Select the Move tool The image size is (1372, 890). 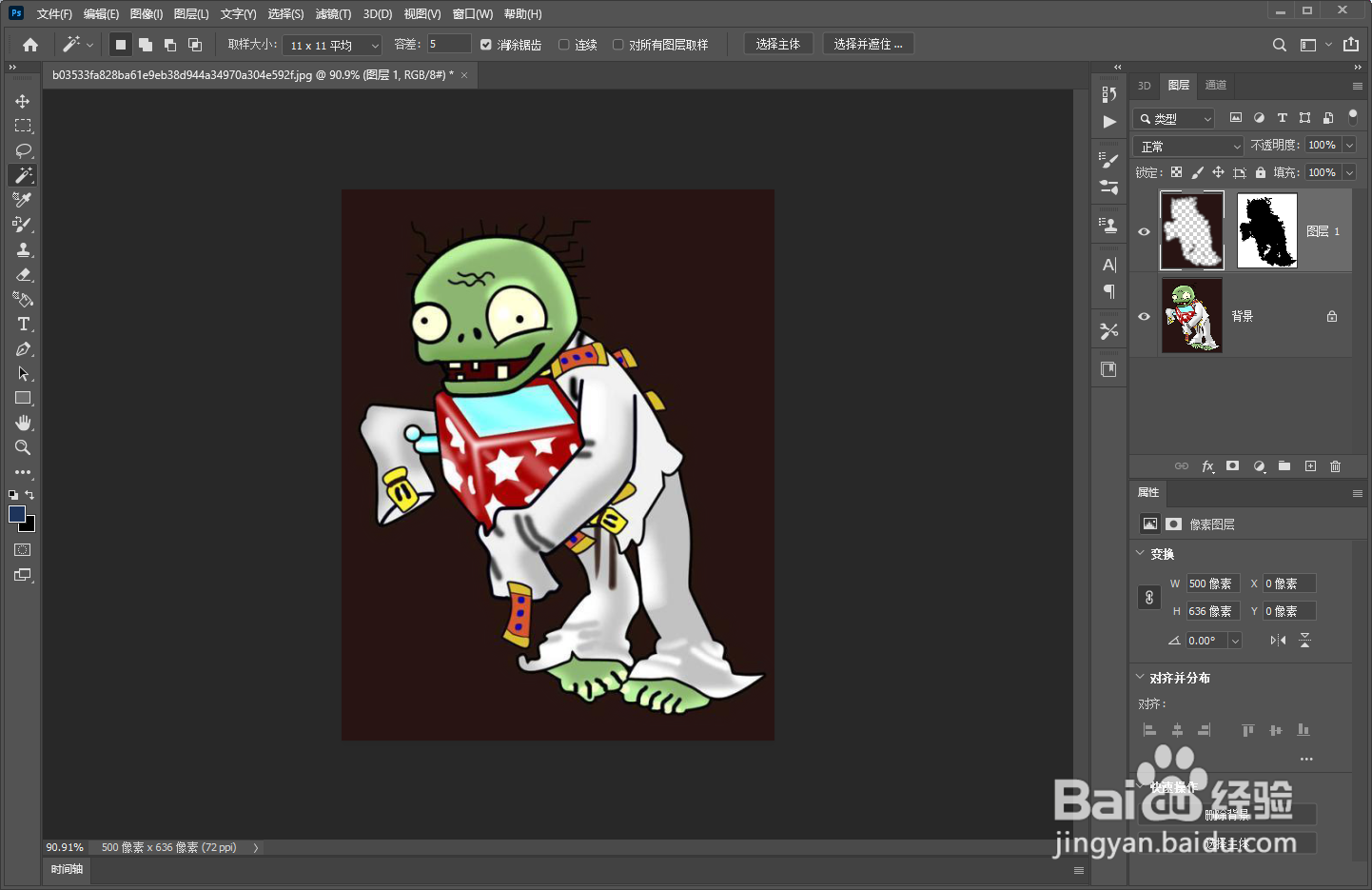(x=23, y=101)
